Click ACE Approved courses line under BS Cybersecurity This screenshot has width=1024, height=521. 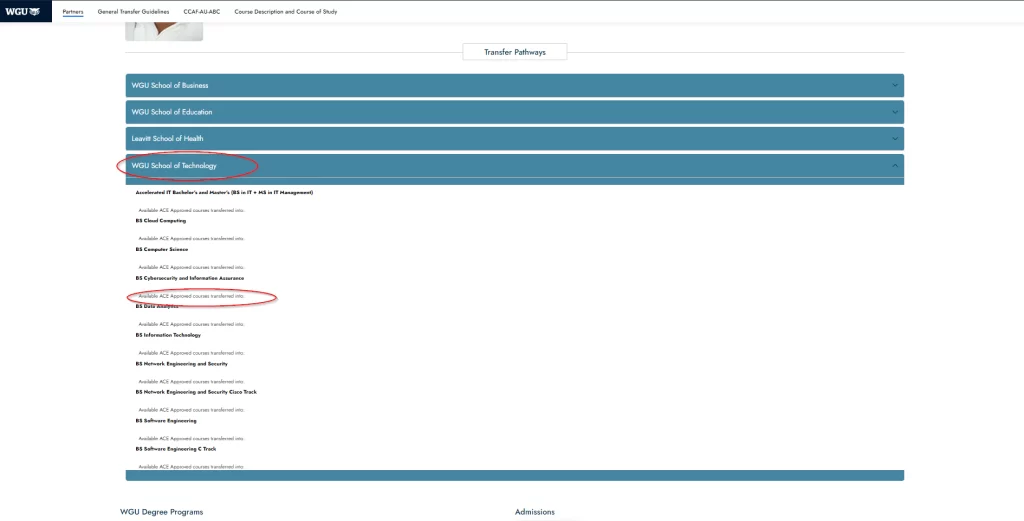pyautogui.click(x=191, y=296)
